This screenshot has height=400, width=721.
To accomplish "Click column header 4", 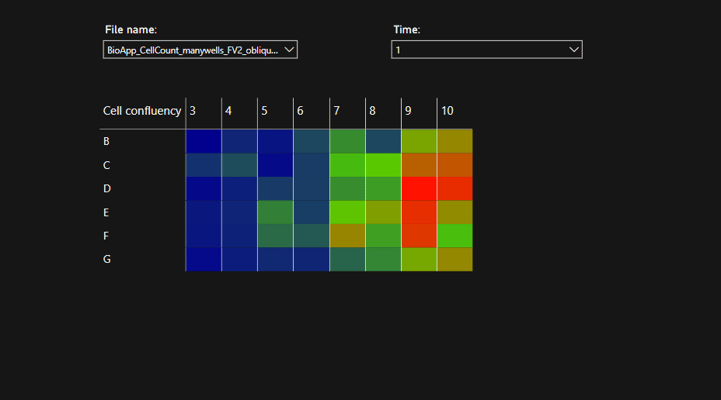I will (228, 111).
